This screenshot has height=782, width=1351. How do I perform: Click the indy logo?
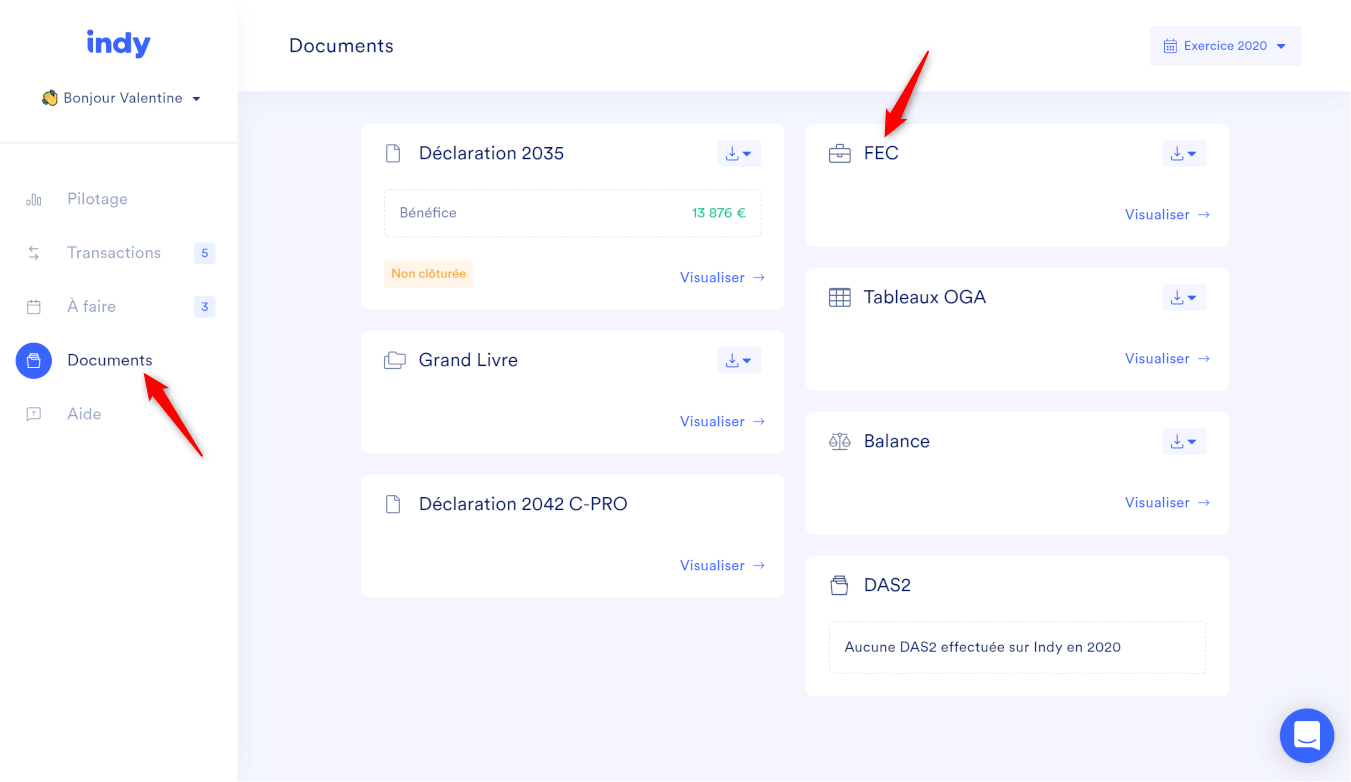[118, 44]
